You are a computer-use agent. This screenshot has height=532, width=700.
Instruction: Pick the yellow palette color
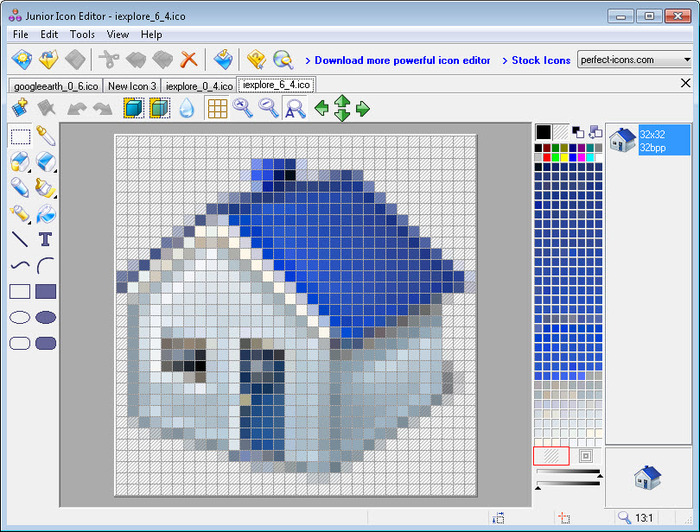pyautogui.click(x=564, y=157)
